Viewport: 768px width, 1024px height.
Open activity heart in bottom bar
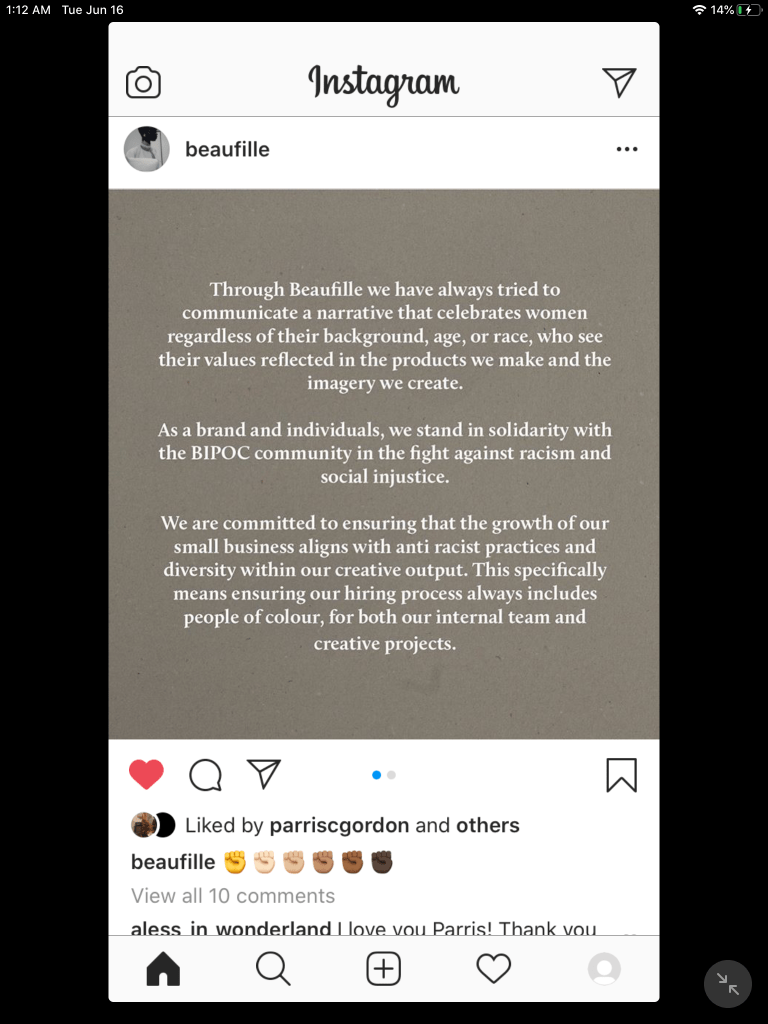pos(493,968)
